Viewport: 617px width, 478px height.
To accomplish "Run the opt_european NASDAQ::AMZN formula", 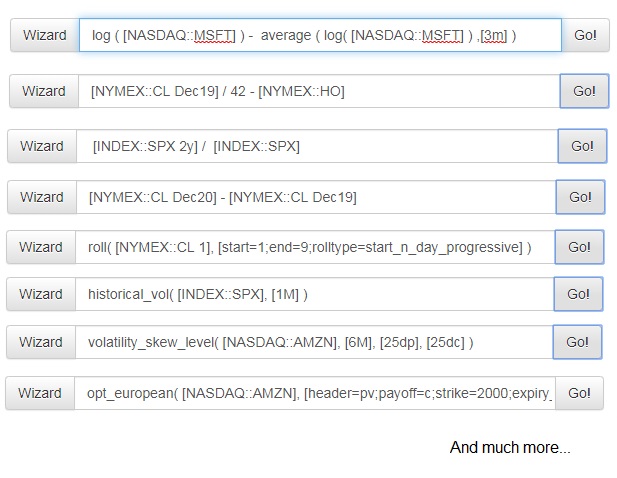I will click(579, 393).
